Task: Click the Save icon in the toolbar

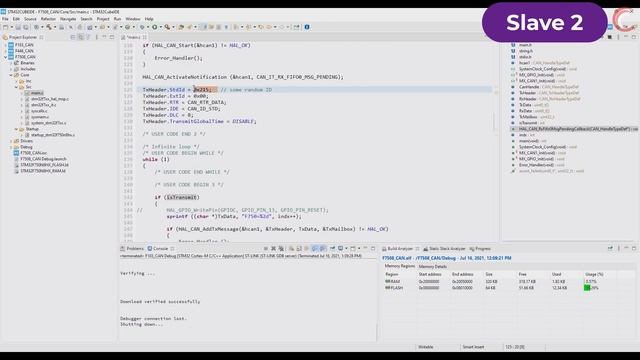Action: tap(18, 27)
